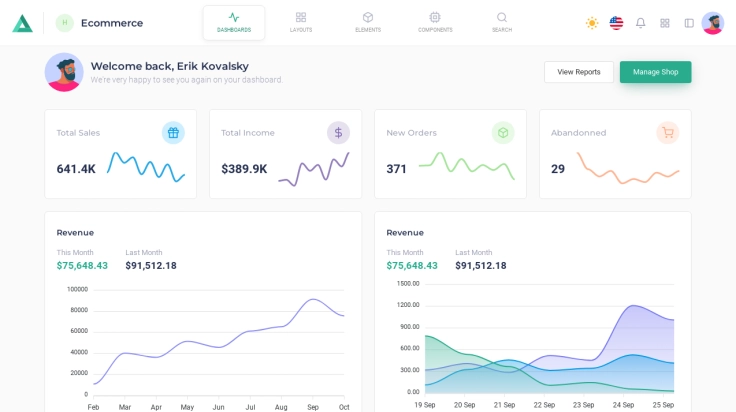Click the Abandonned shopping cart icon
Image resolution: width=736 pixels, height=412 pixels.
(x=667, y=132)
